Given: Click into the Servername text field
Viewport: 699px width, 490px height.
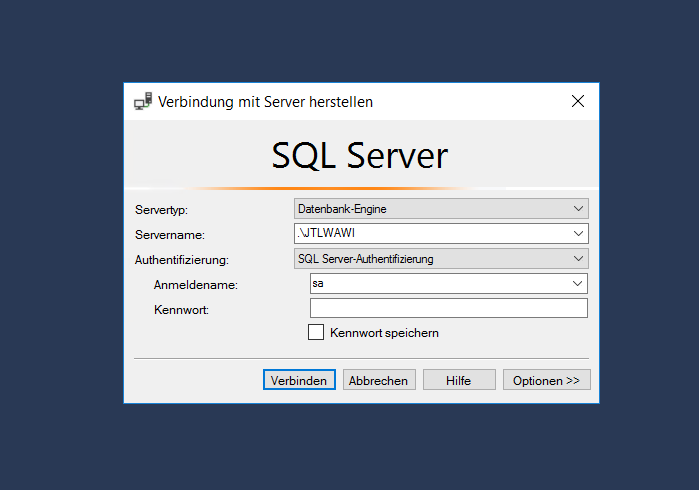Looking at the screenshot, I should pyautogui.click(x=432, y=234).
